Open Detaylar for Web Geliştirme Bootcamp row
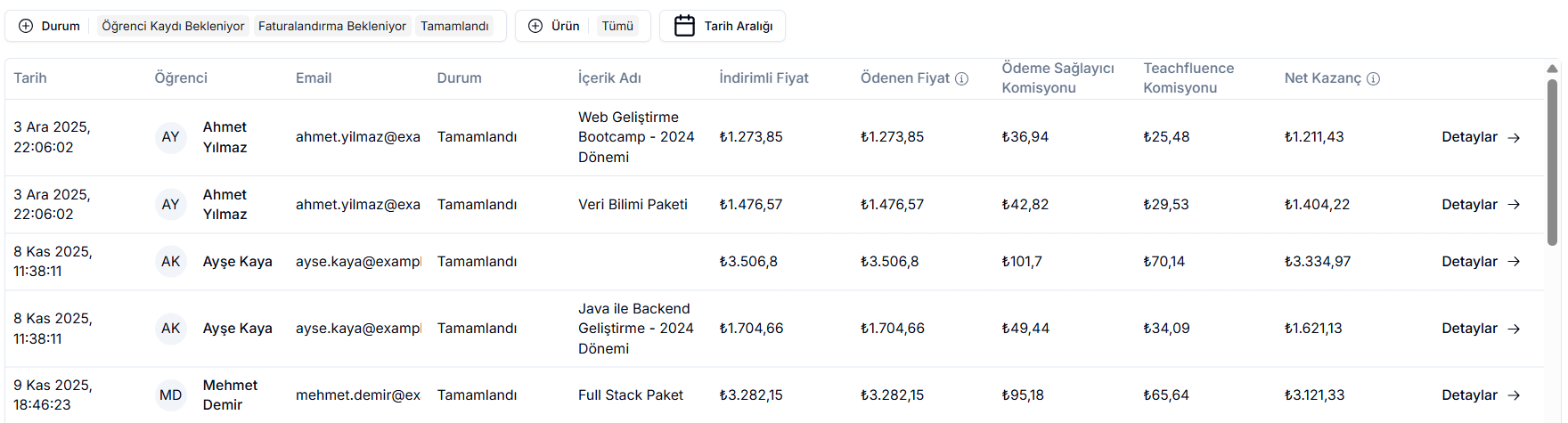Image resolution: width=1568 pixels, height=423 pixels. pyautogui.click(x=1480, y=137)
